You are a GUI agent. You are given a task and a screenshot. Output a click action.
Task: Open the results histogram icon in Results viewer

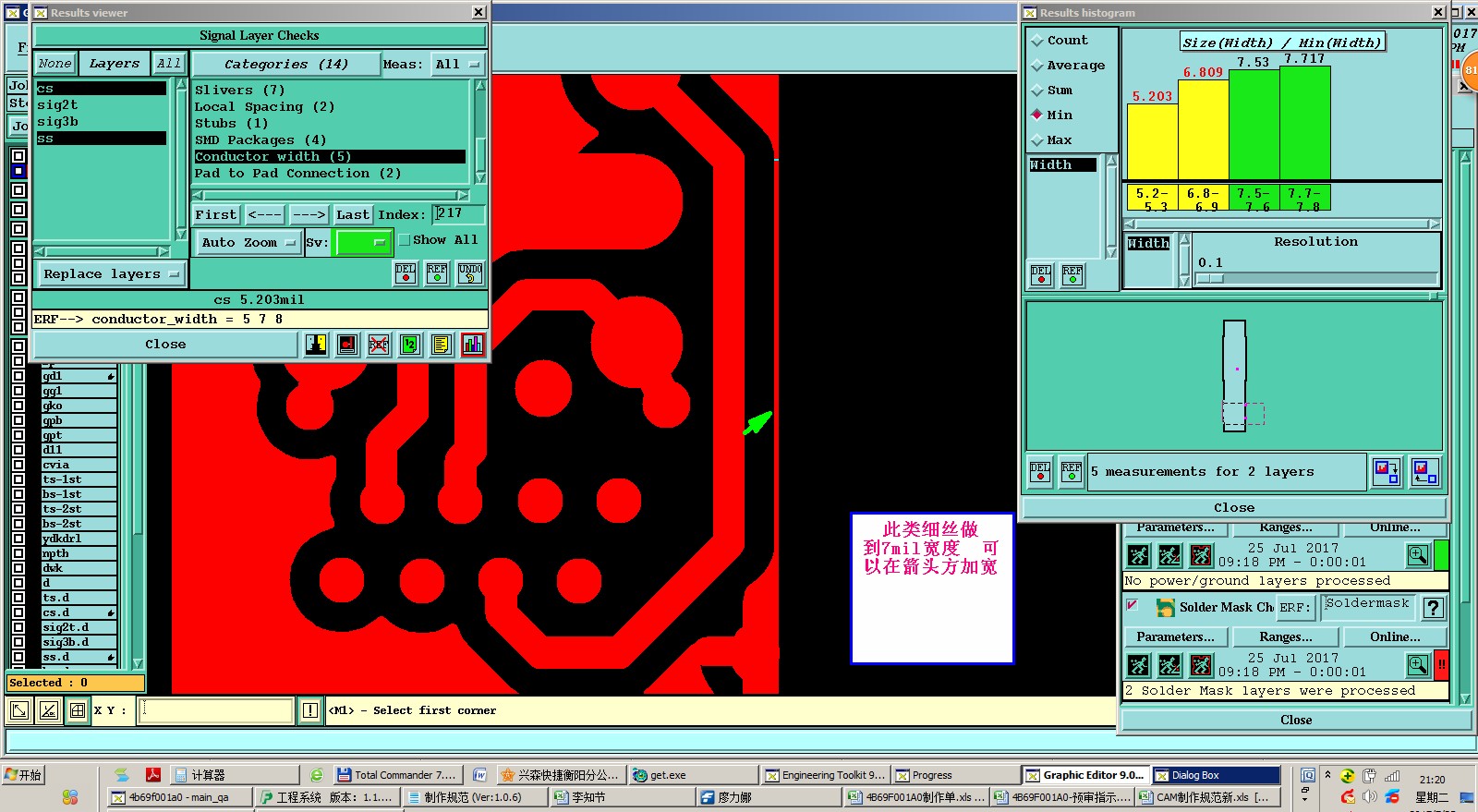tap(473, 345)
